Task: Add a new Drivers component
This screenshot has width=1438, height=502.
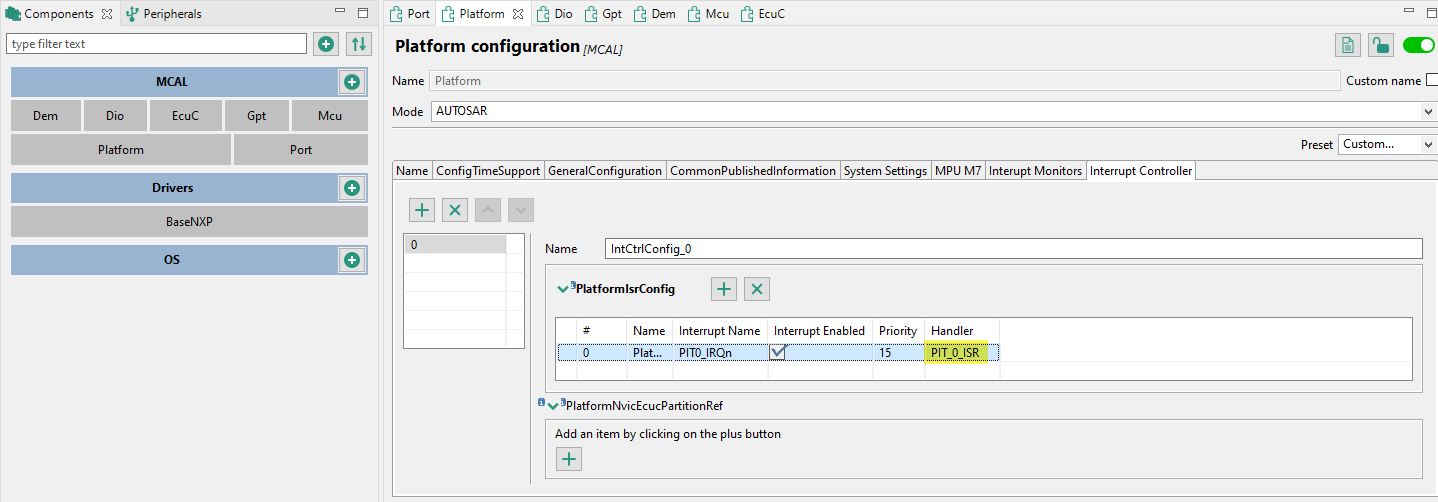Action: point(351,188)
